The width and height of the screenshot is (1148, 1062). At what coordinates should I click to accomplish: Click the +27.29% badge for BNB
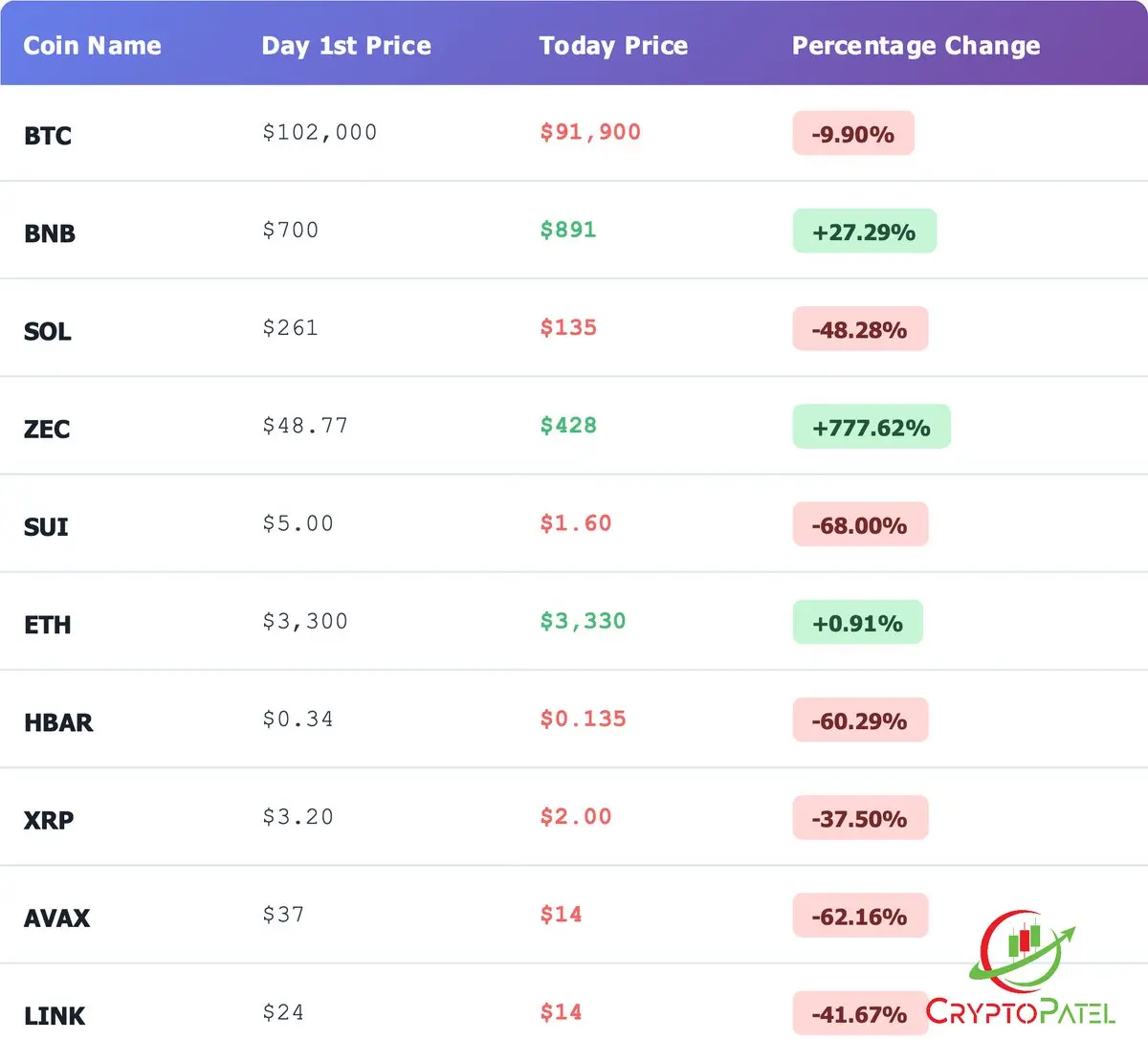pyautogui.click(x=864, y=232)
